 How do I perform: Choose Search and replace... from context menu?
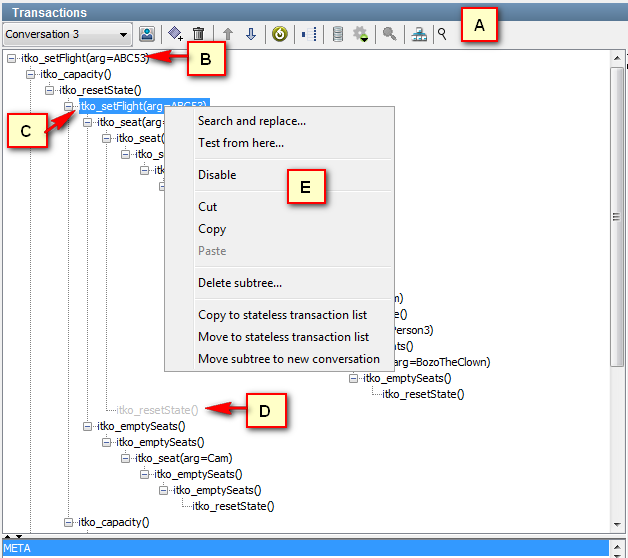(252, 121)
